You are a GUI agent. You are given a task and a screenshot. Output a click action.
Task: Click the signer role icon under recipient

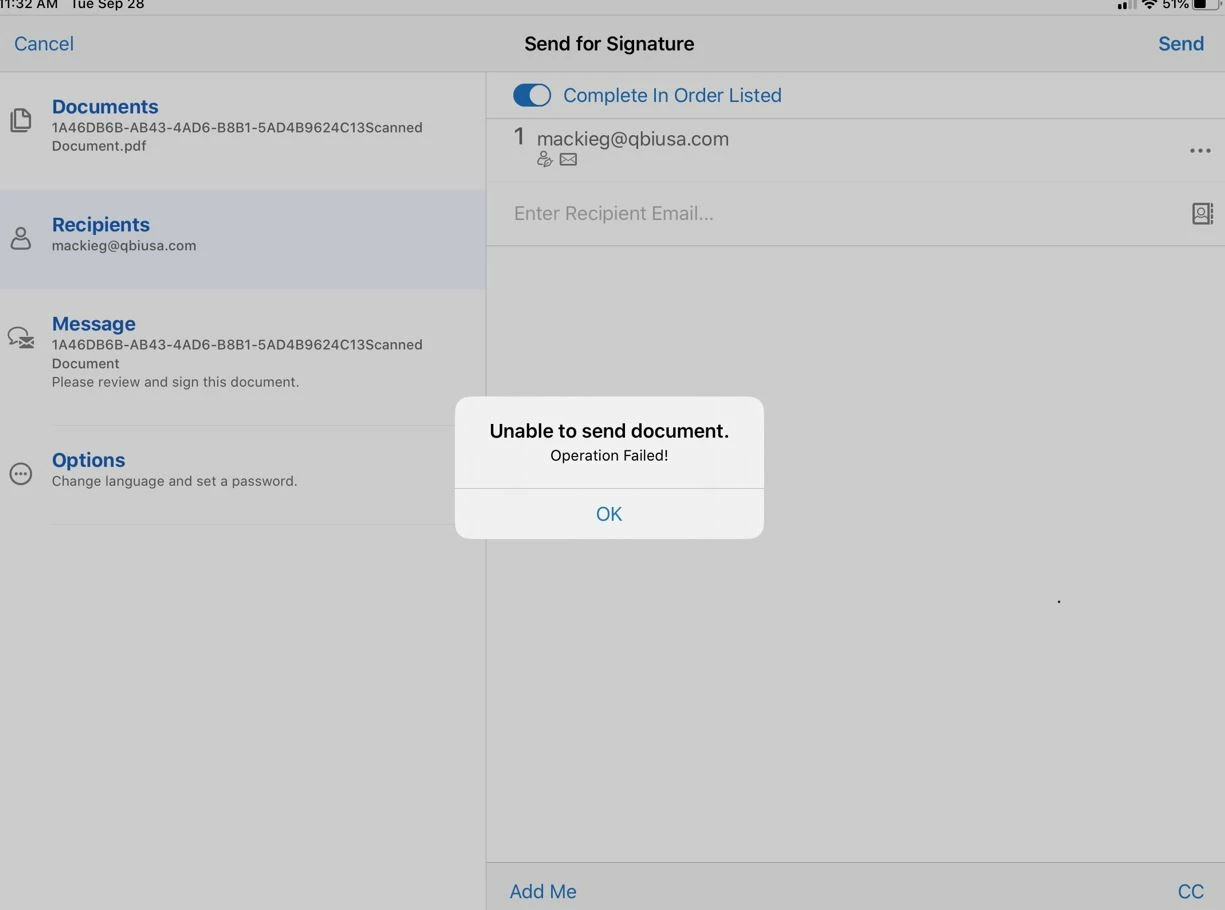pyautogui.click(x=545, y=159)
